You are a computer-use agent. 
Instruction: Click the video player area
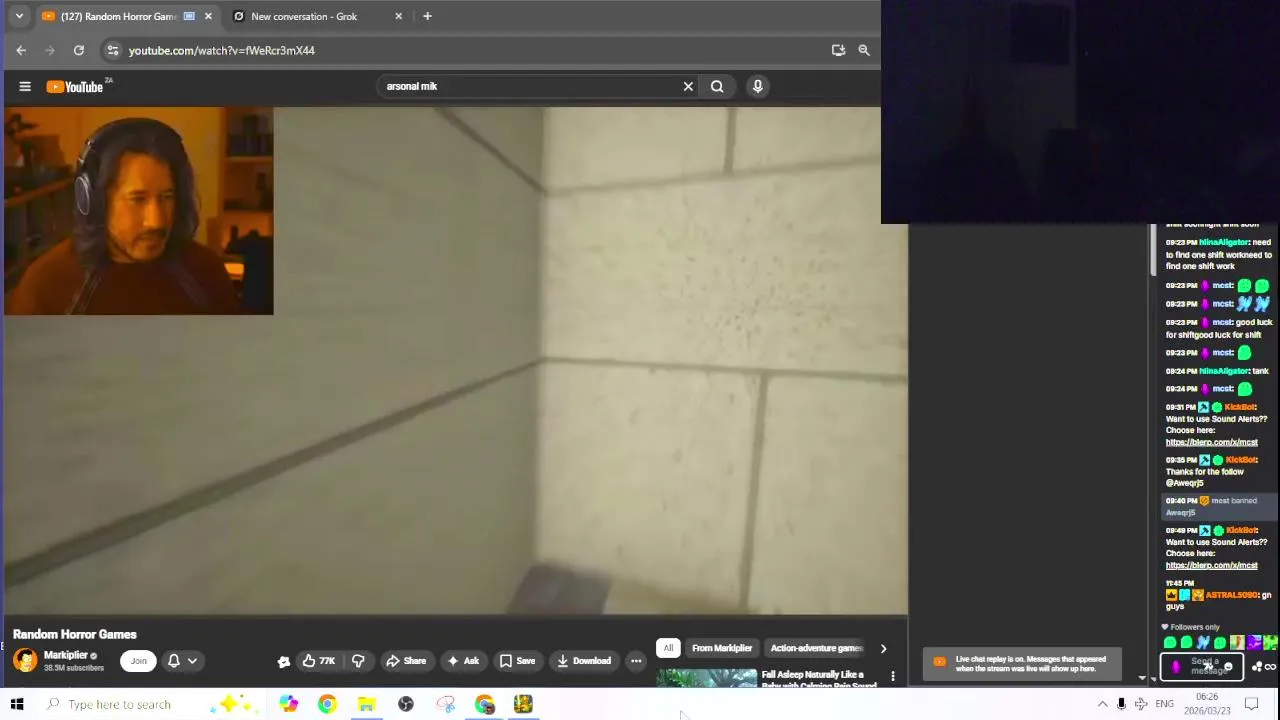point(455,360)
